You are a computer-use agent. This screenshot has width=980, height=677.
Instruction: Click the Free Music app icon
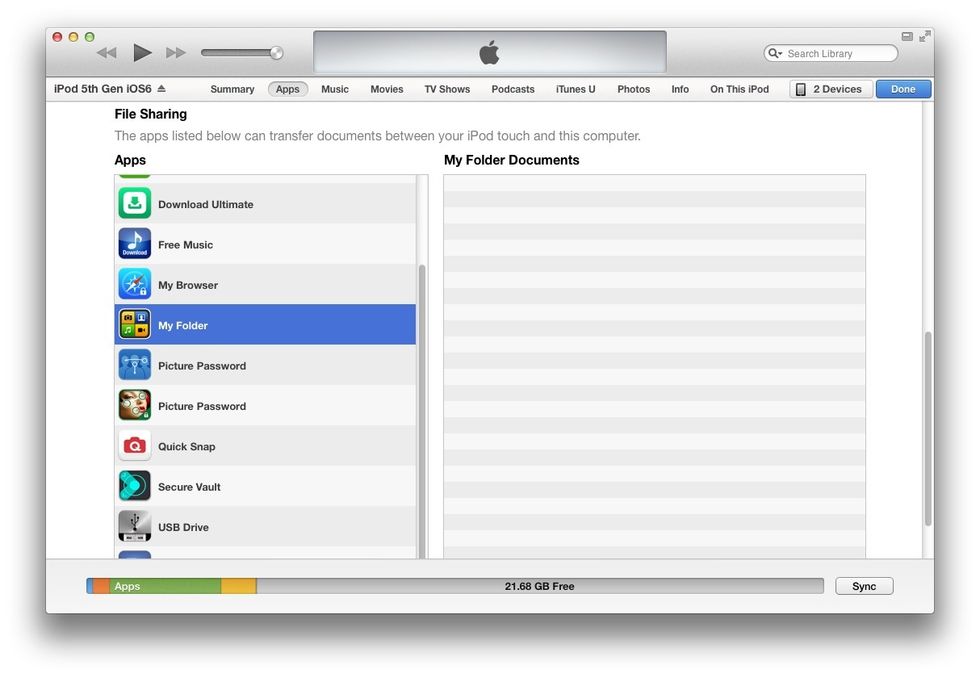pyautogui.click(x=135, y=244)
